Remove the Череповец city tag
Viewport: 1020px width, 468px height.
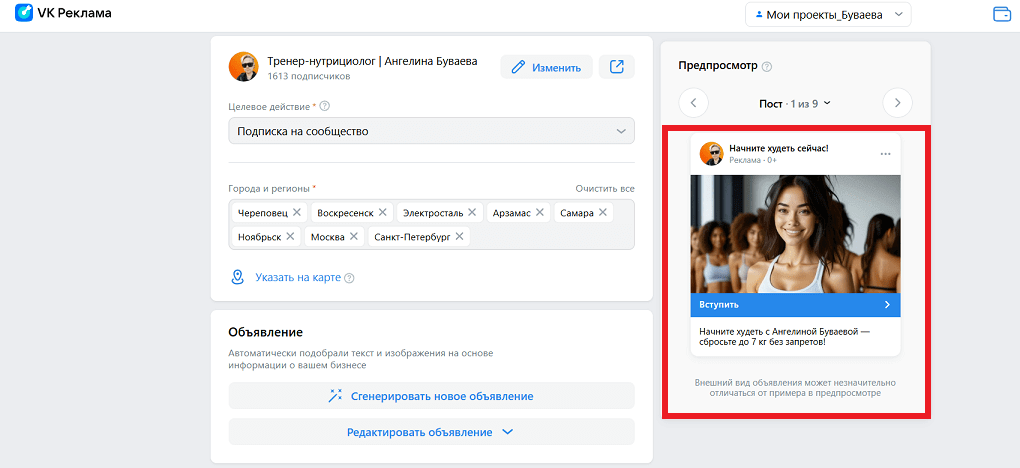(297, 212)
